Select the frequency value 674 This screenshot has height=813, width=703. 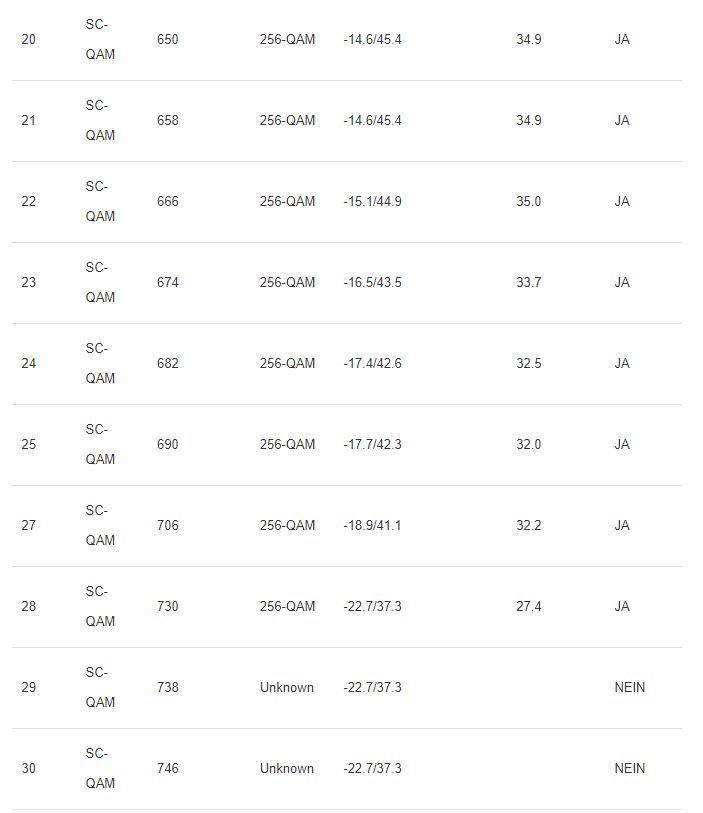click(168, 282)
